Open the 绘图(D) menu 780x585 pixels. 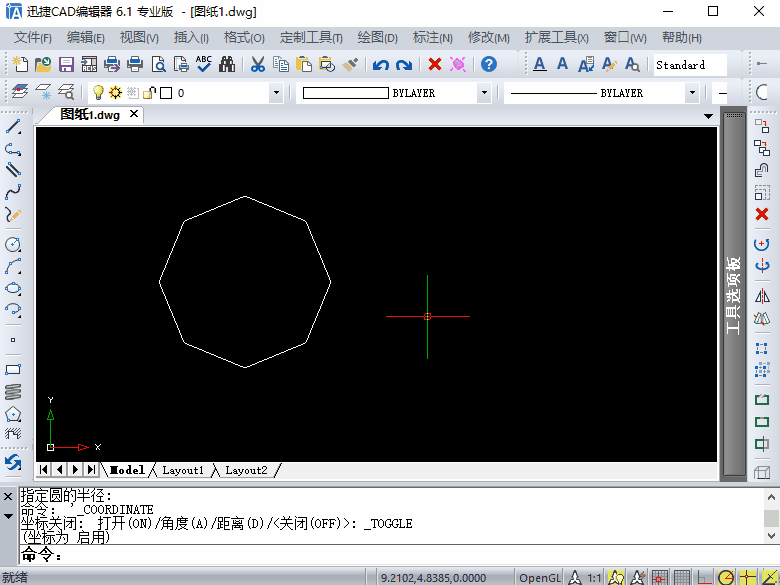click(x=378, y=38)
